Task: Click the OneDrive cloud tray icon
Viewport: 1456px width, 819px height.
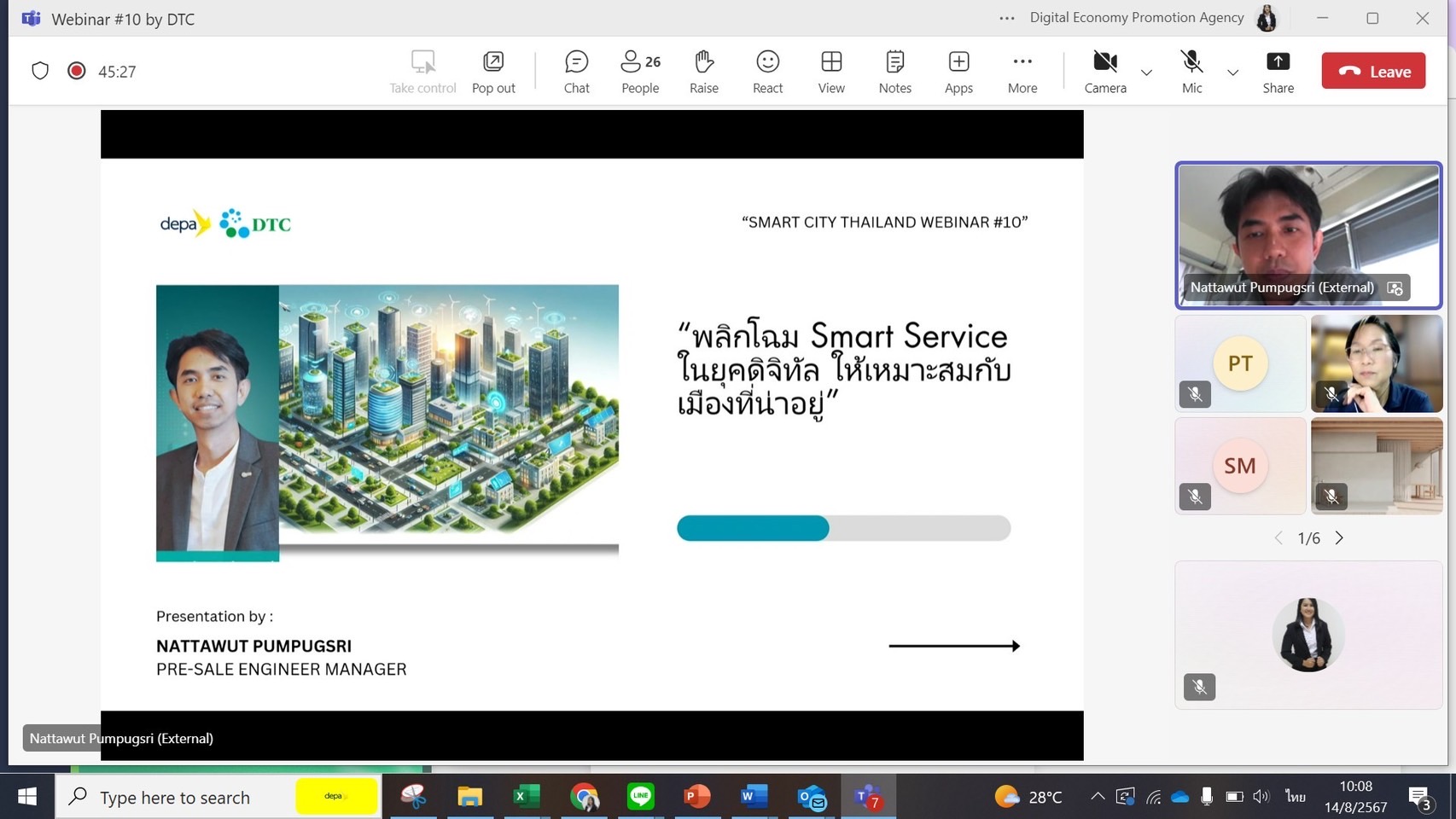Action: click(x=1180, y=797)
